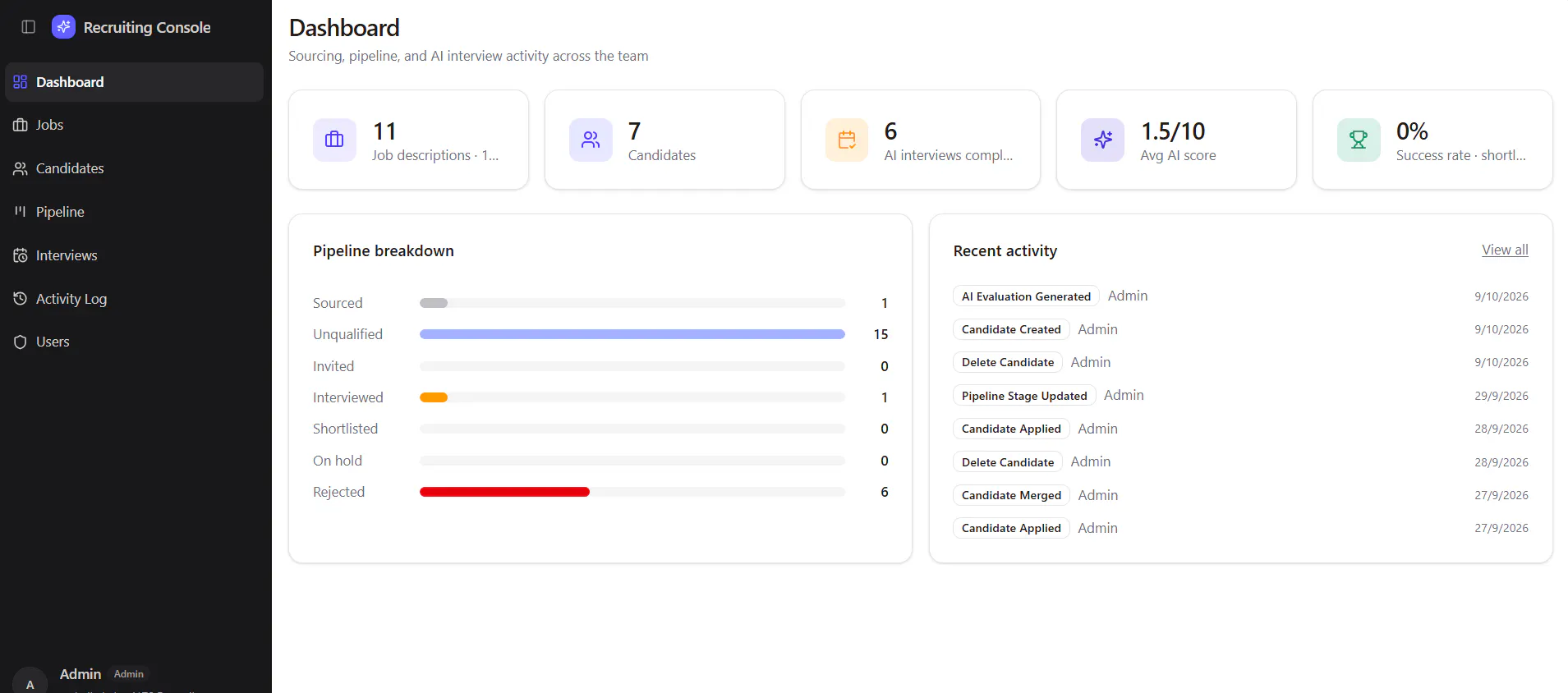This screenshot has width=1568, height=693.
Task: Click the Candidates people icon in sidebar
Action: tap(21, 168)
